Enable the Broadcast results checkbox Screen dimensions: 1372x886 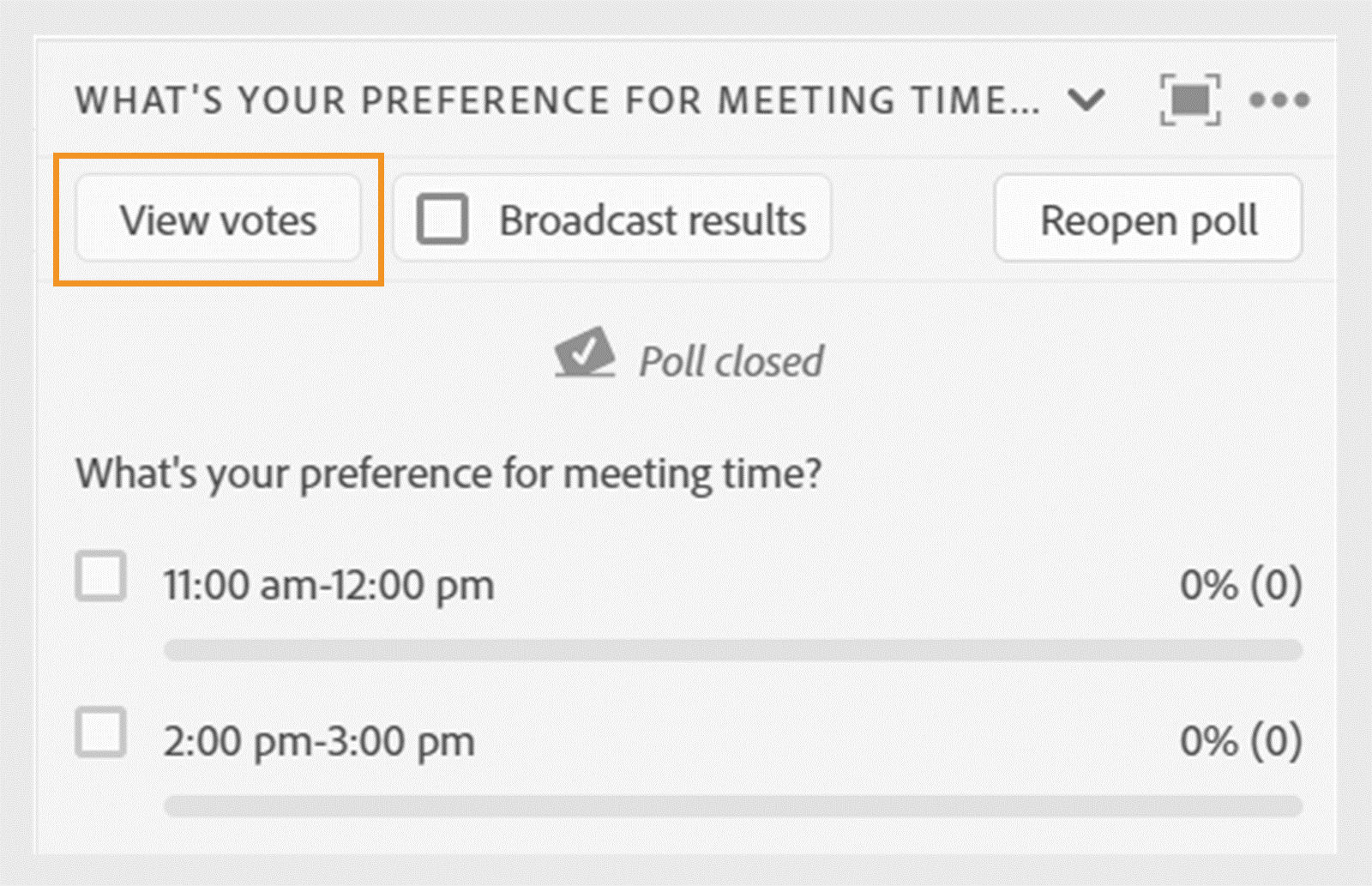click(442, 220)
